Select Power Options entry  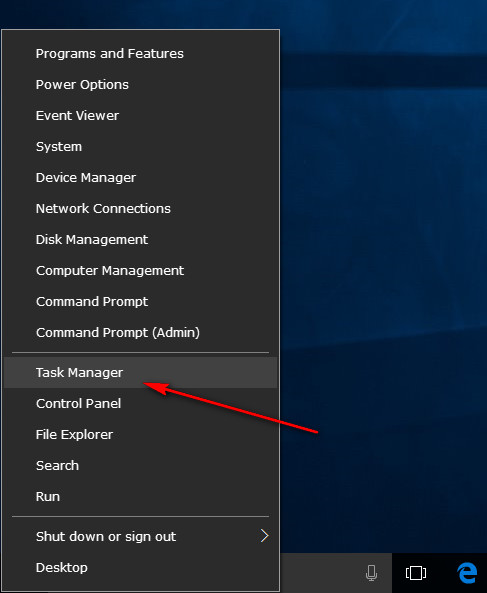coord(140,85)
